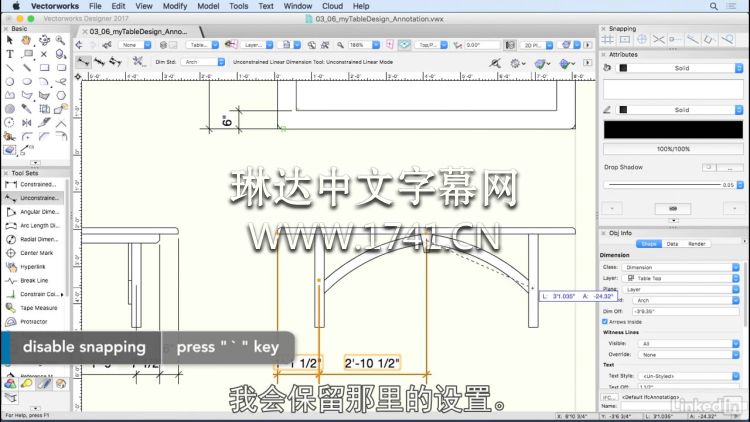Select the Text tool
The height and width of the screenshot is (422, 750).
10,54
